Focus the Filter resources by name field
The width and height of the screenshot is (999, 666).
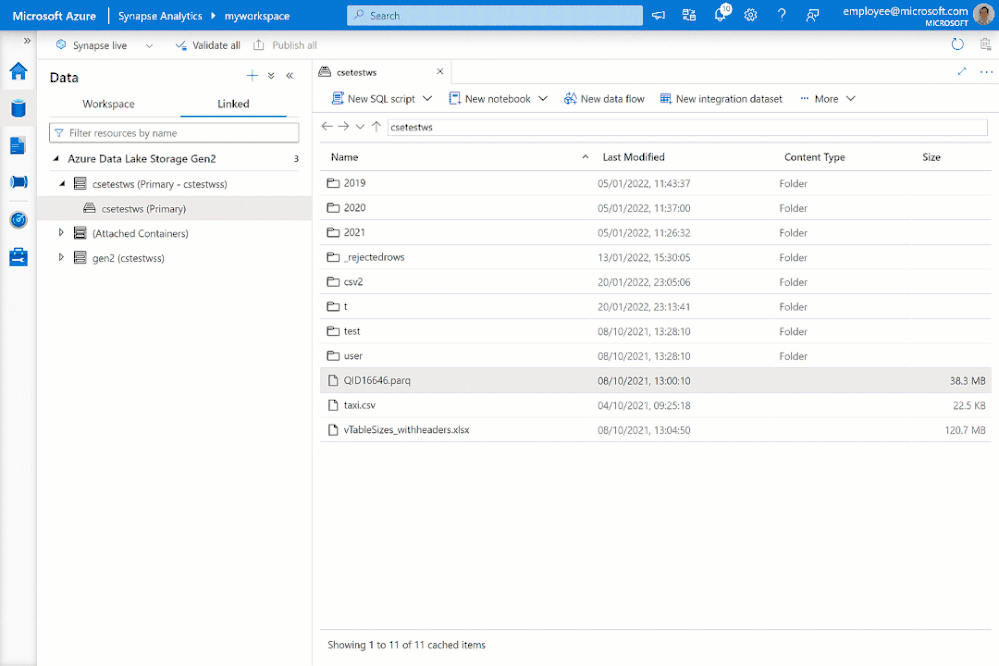(174, 133)
